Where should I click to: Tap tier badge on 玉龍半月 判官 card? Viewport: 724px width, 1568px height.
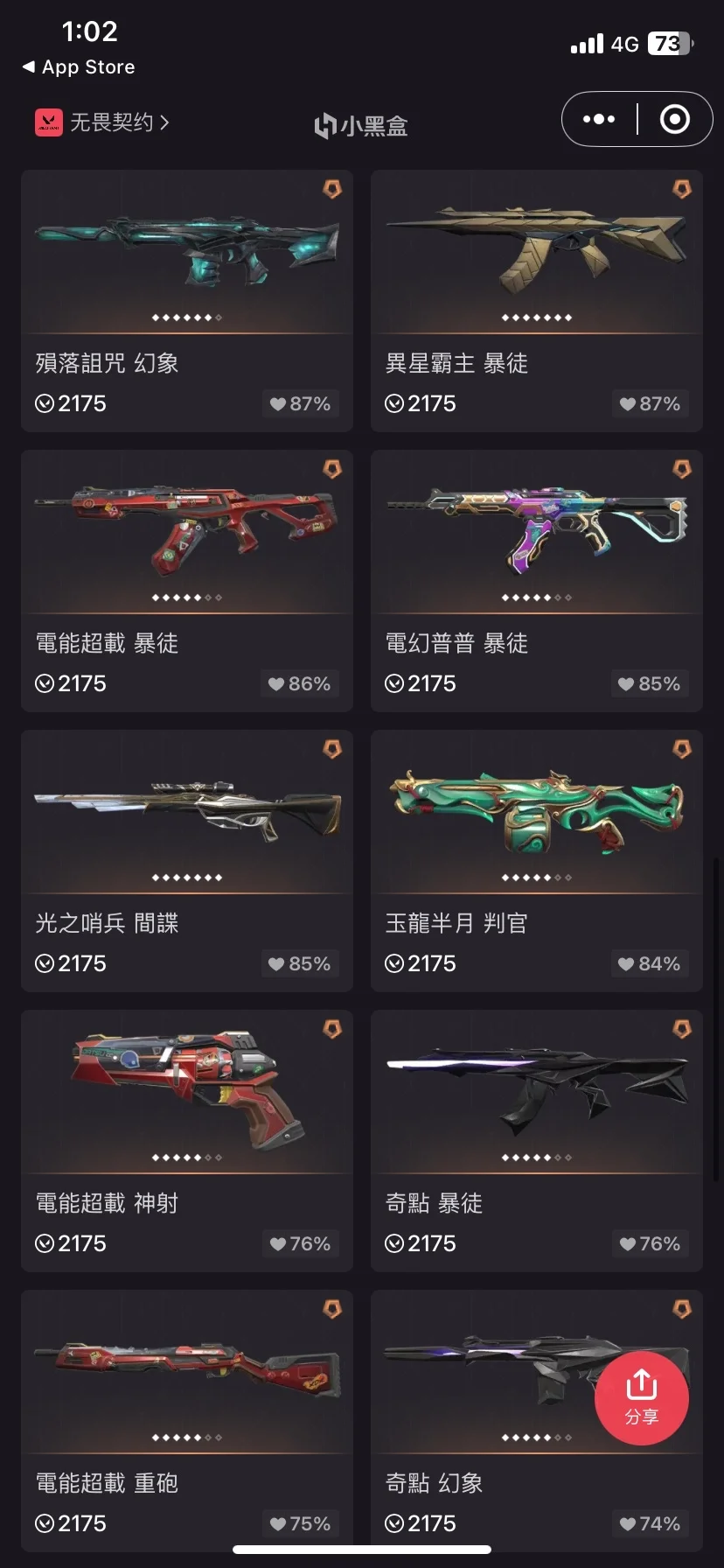click(x=682, y=749)
